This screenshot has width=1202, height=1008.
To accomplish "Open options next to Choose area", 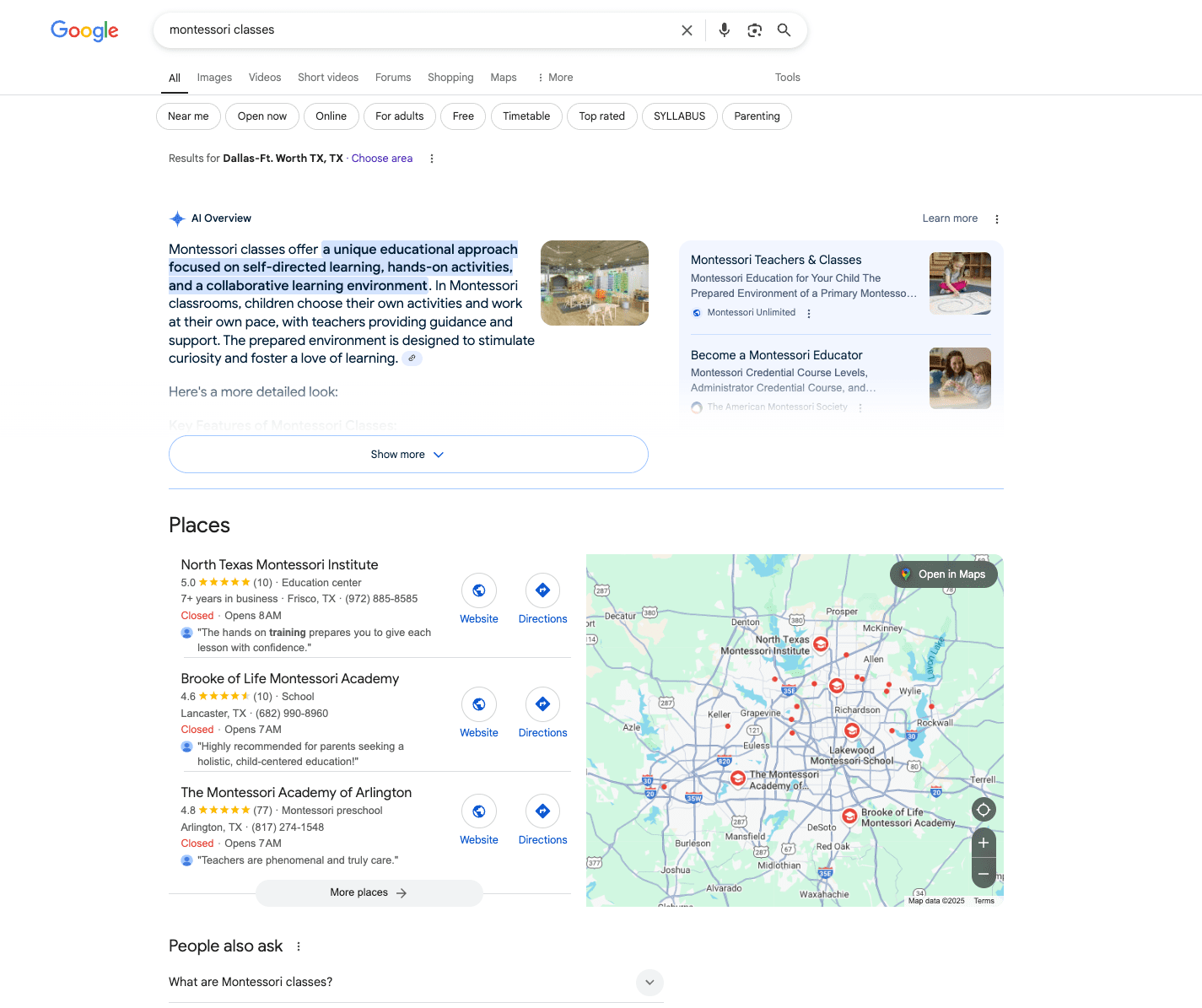I will point(432,159).
